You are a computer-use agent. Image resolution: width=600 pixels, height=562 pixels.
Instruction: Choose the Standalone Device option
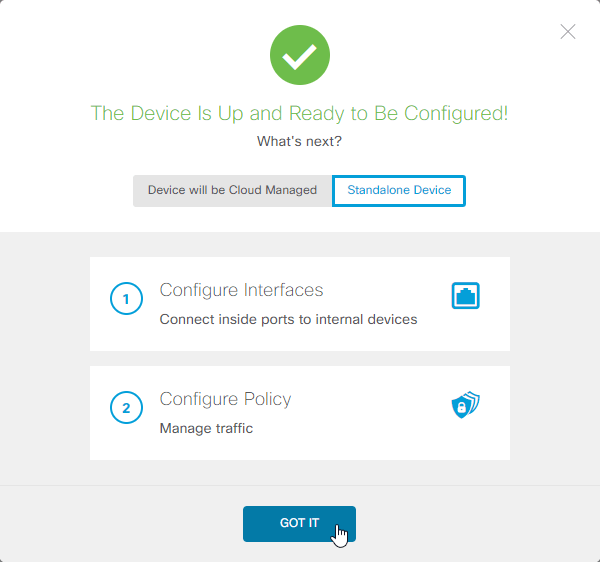click(399, 191)
